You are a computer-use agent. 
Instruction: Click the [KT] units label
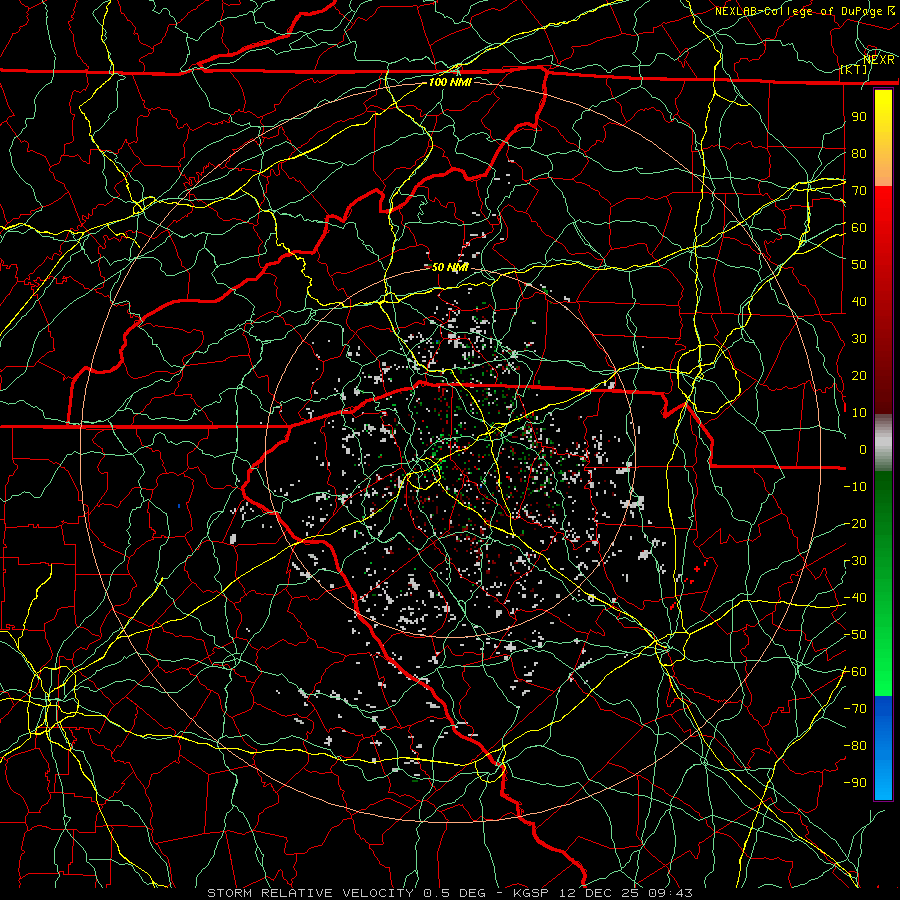pos(854,69)
